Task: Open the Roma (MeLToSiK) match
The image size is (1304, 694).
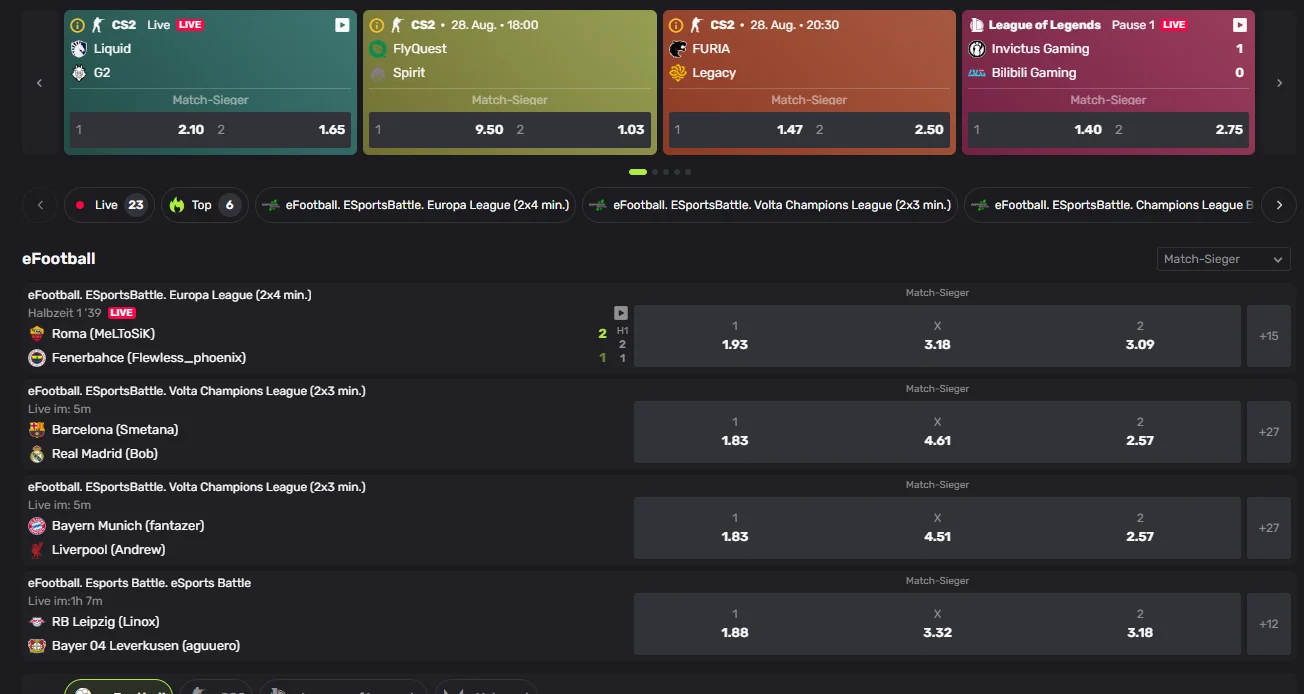Action: tap(104, 334)
